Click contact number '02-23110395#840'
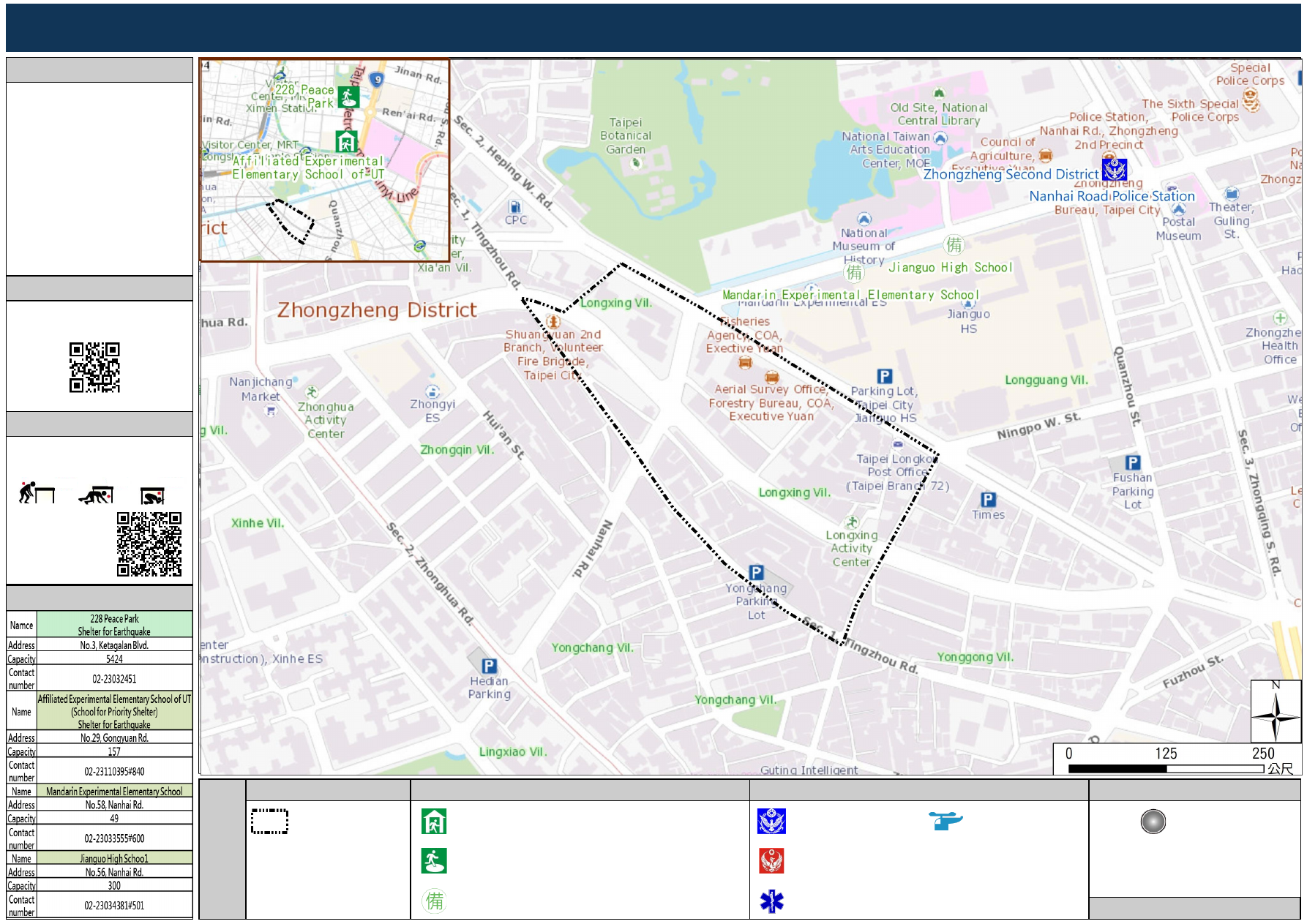Image resolution: width=1307 pixels, height=924 pixels. coord(114,771)
